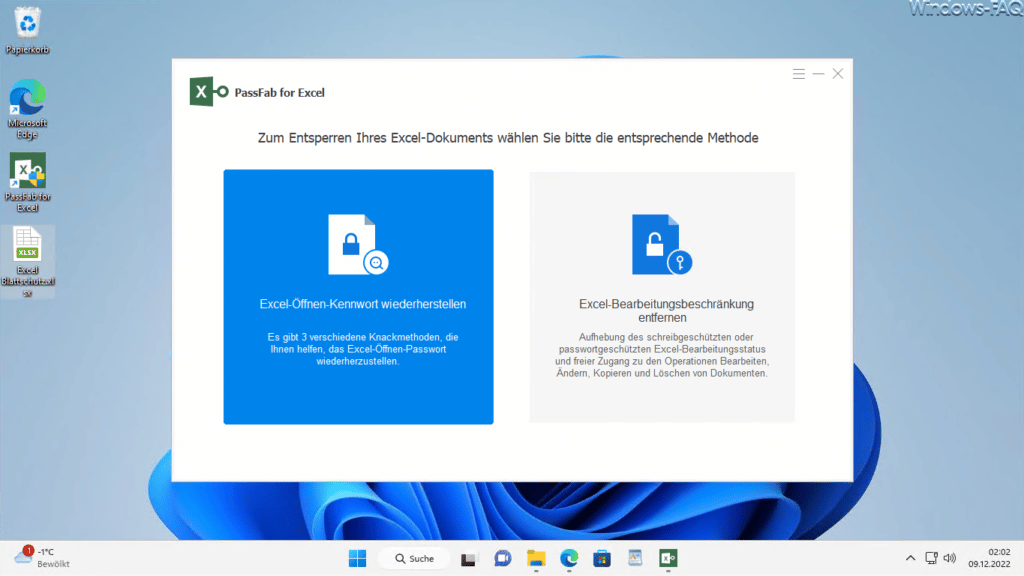
Task: Open Task View on taskbar
Action: coord(468,558)
